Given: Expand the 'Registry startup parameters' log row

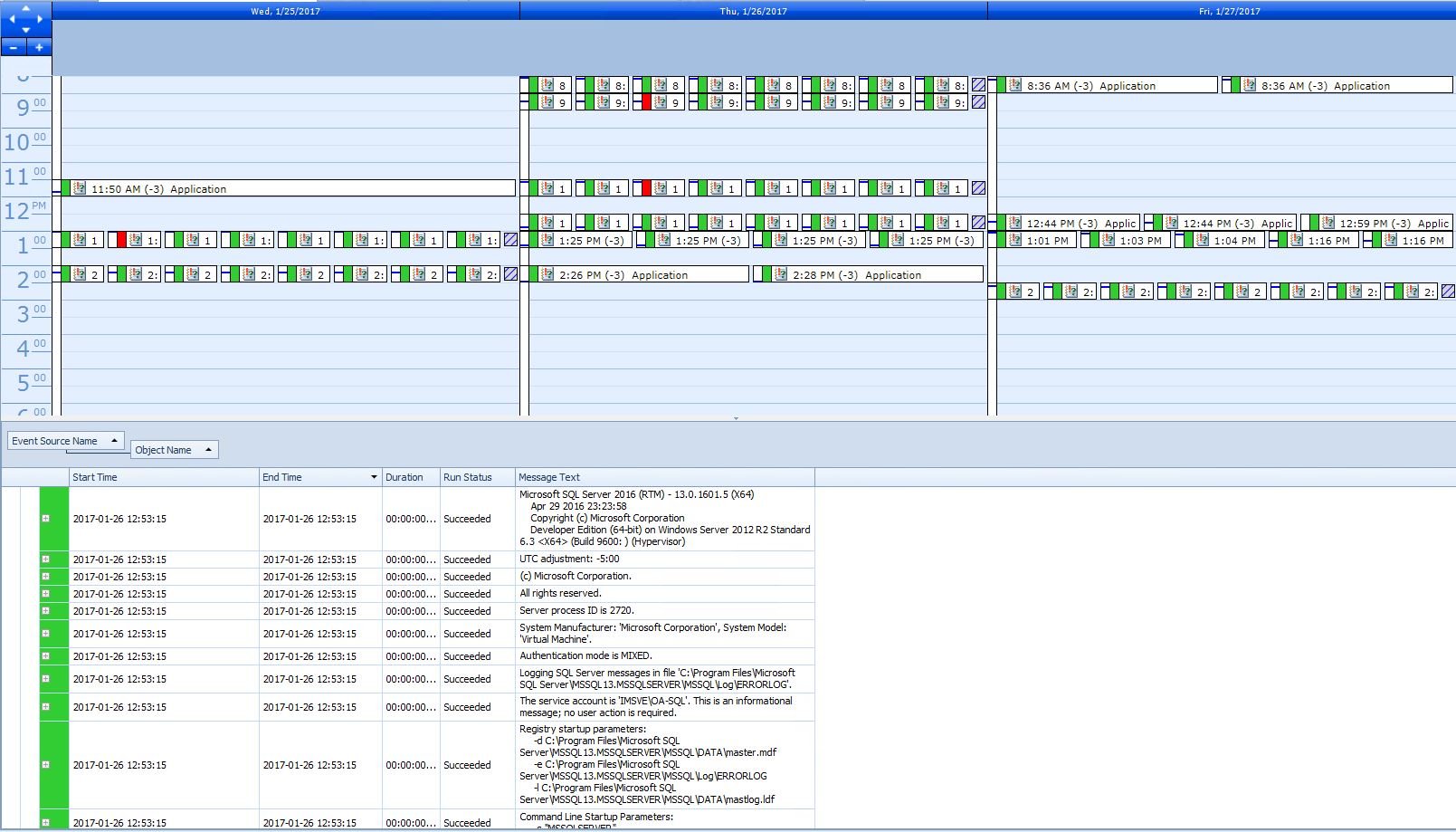Looking at the screenshot, I should click(x=45, y=765).
